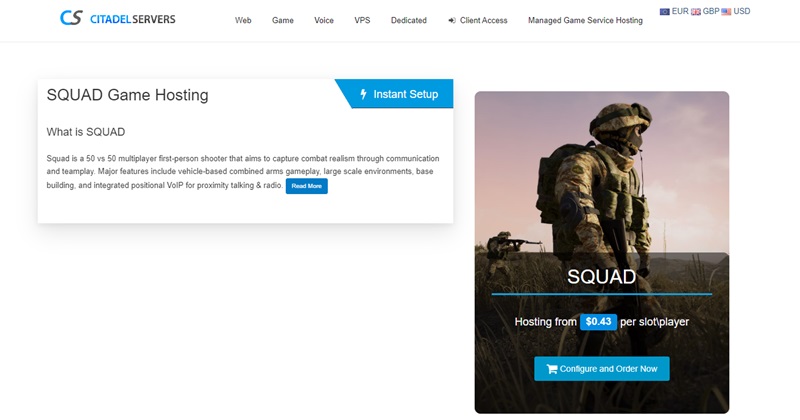Click the Citadel Servers CS logo
This screenshot has width=800, height=420.
tap(71, 18)
